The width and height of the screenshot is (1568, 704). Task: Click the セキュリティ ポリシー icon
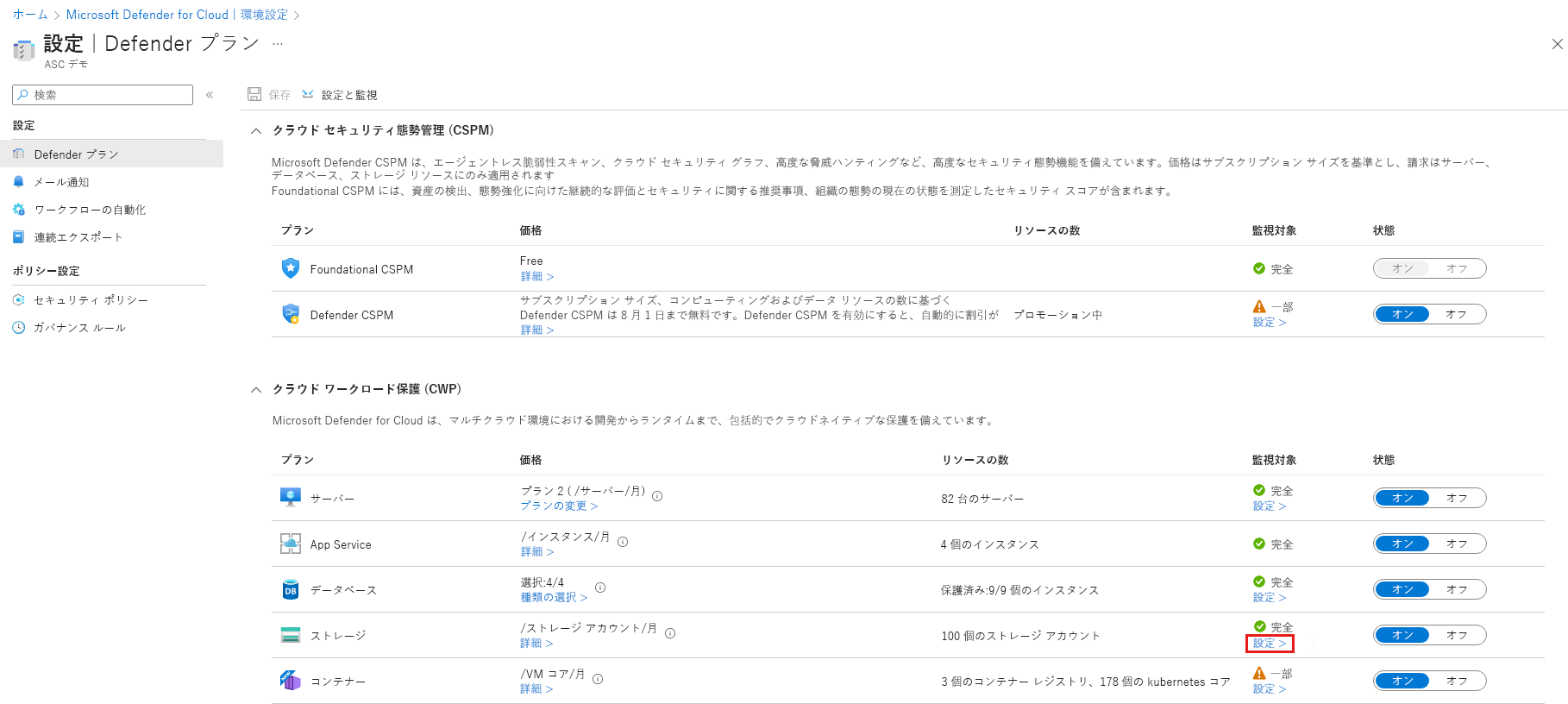click(19, 299)
